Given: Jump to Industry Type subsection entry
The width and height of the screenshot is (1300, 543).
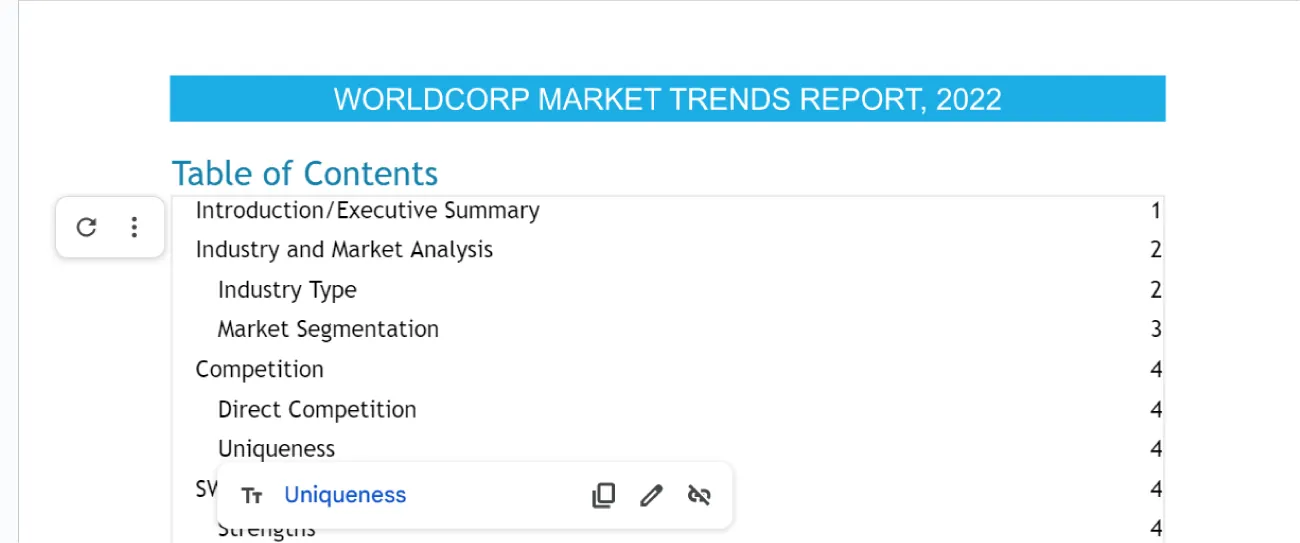Looking at the screenshot, I should pyautogui.click(x=287, y=290).
